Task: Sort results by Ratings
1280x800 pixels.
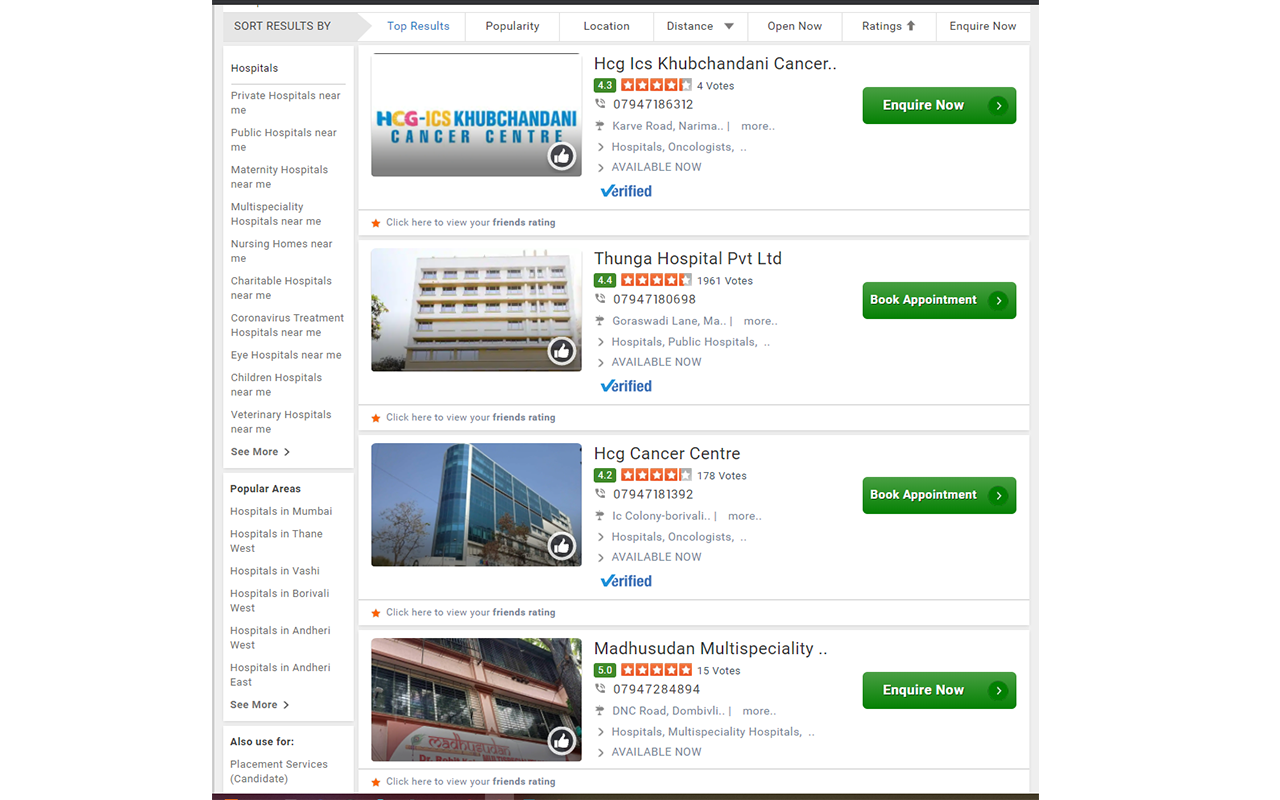Action: pyautogui.click(x=888, y=26)
